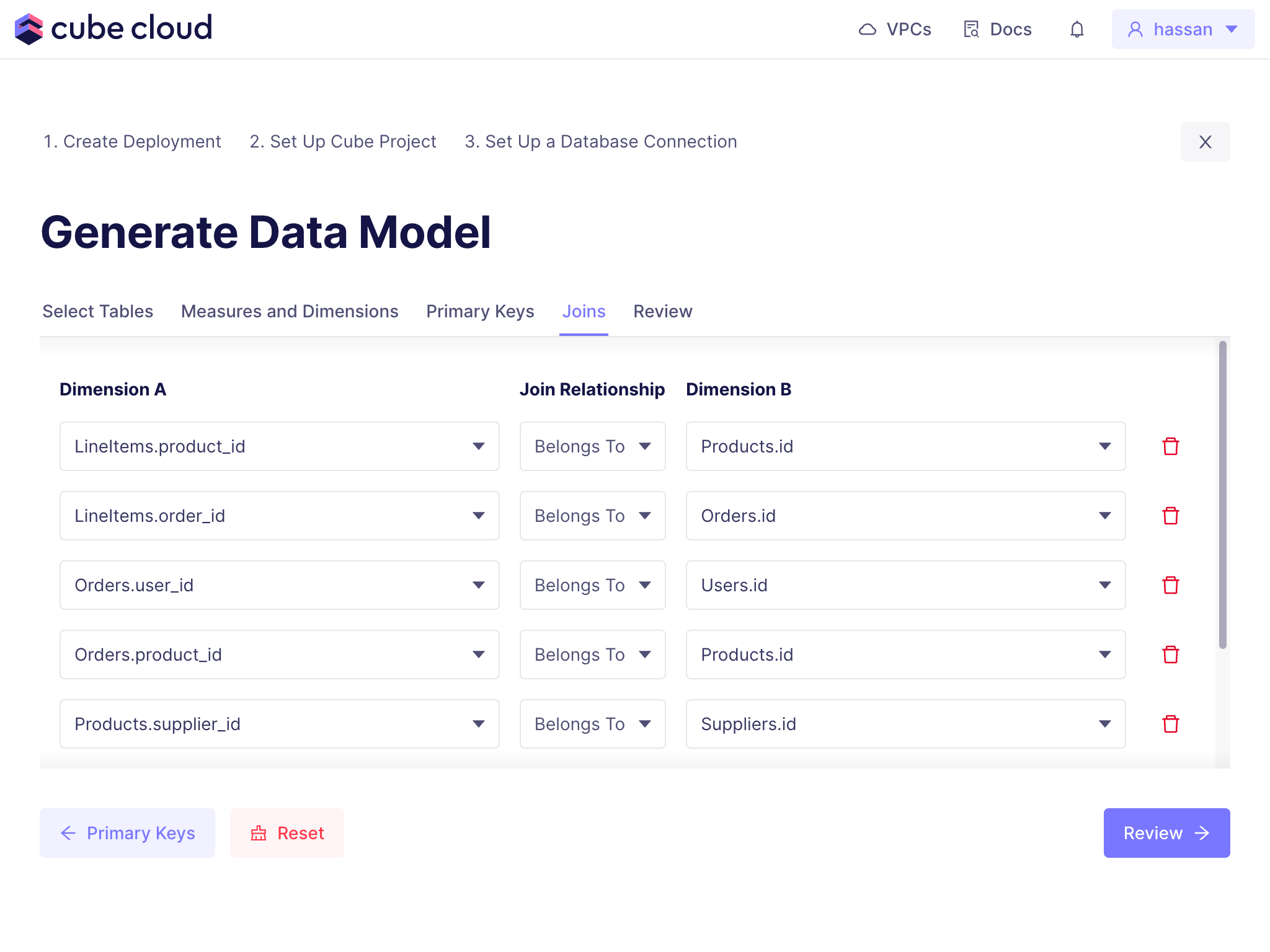Open the hassan user menu
Screen dimensions: 1270x952
(x=1183, y=29)
